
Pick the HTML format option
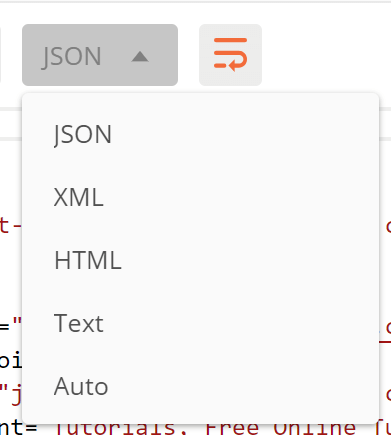point(200,260)
